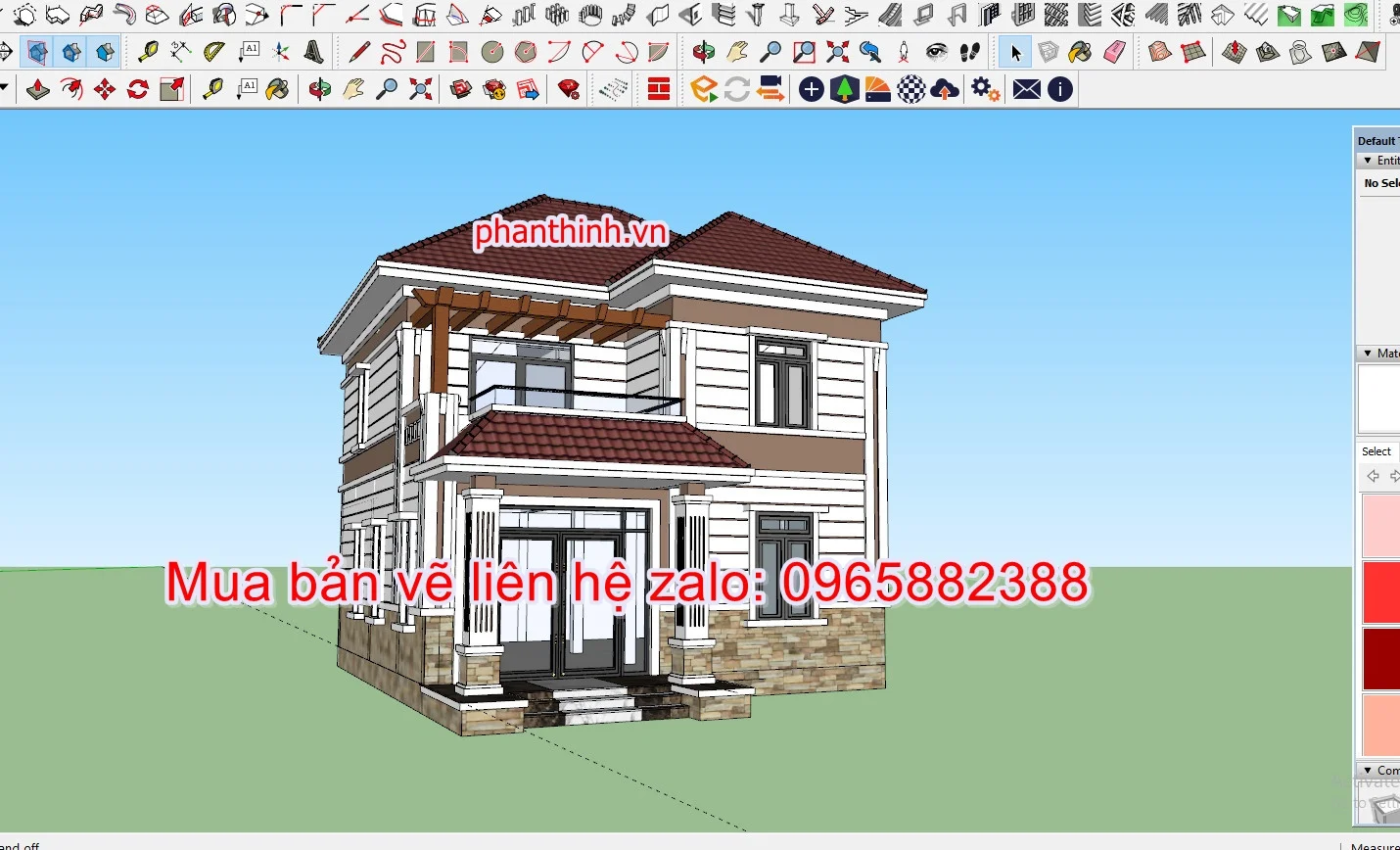Viewport: 1400px width, 850px height.
Task: Open Enscape materials editor icon
Action: pyautogui.click(x=878, y=90)
